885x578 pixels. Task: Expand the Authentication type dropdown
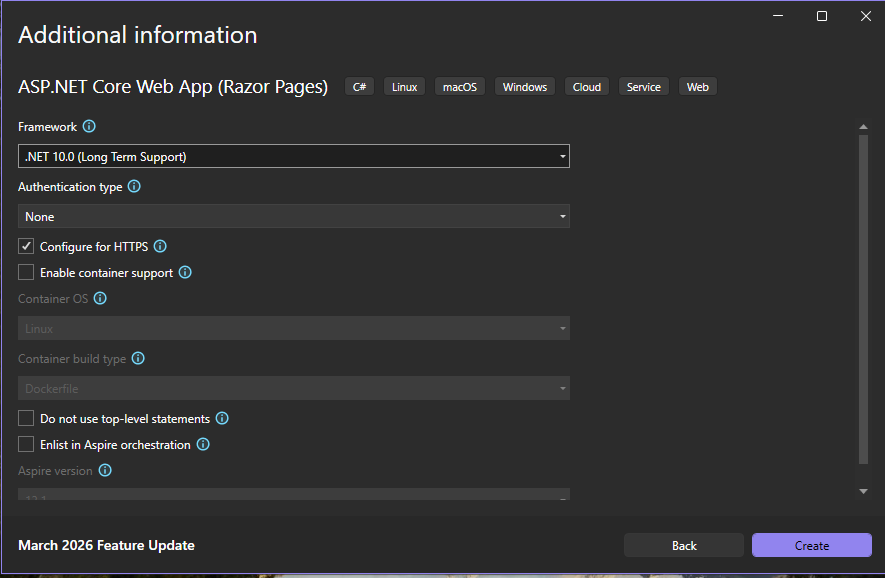tap(294, 217)
